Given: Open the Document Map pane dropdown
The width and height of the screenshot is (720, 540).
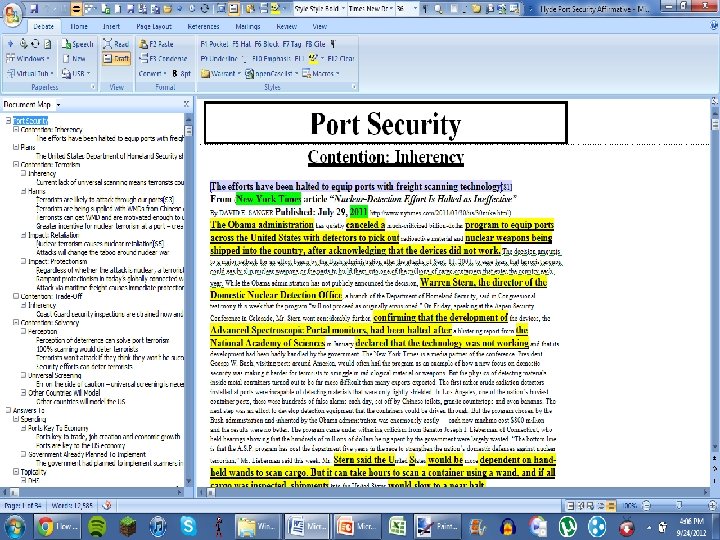Looking at the screenshot, I should pyautogui.click(x=58, y=105).
